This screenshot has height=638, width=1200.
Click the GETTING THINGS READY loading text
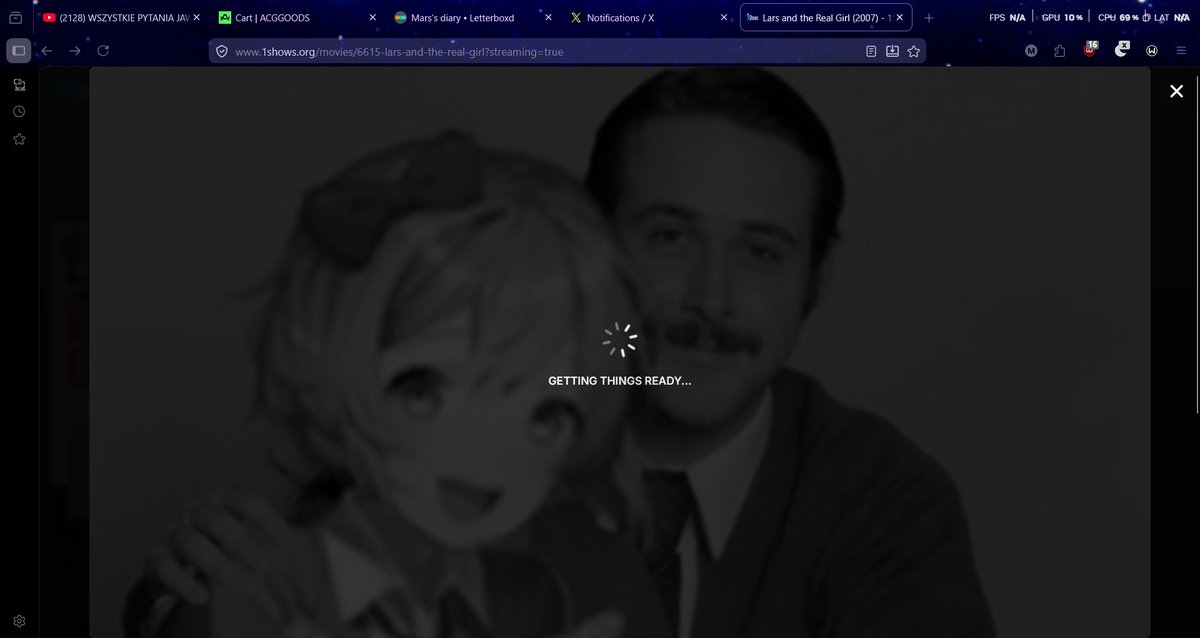pyautogui.click(x=619, y=381)
